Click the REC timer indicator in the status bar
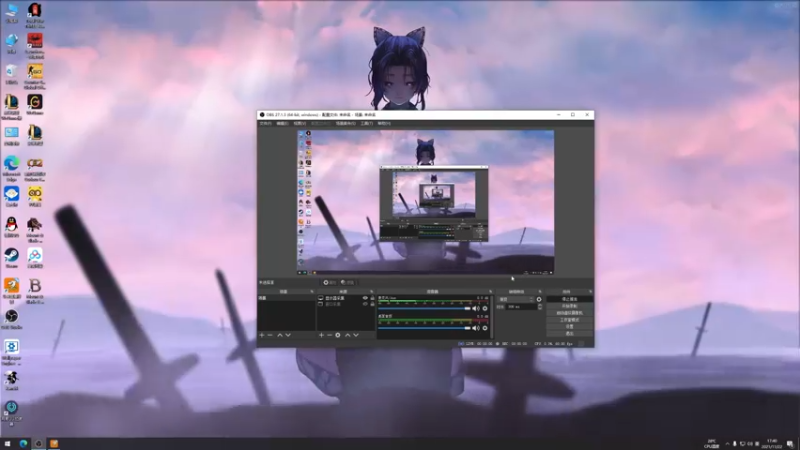This screenshot has width=800, height=450. 512,344
